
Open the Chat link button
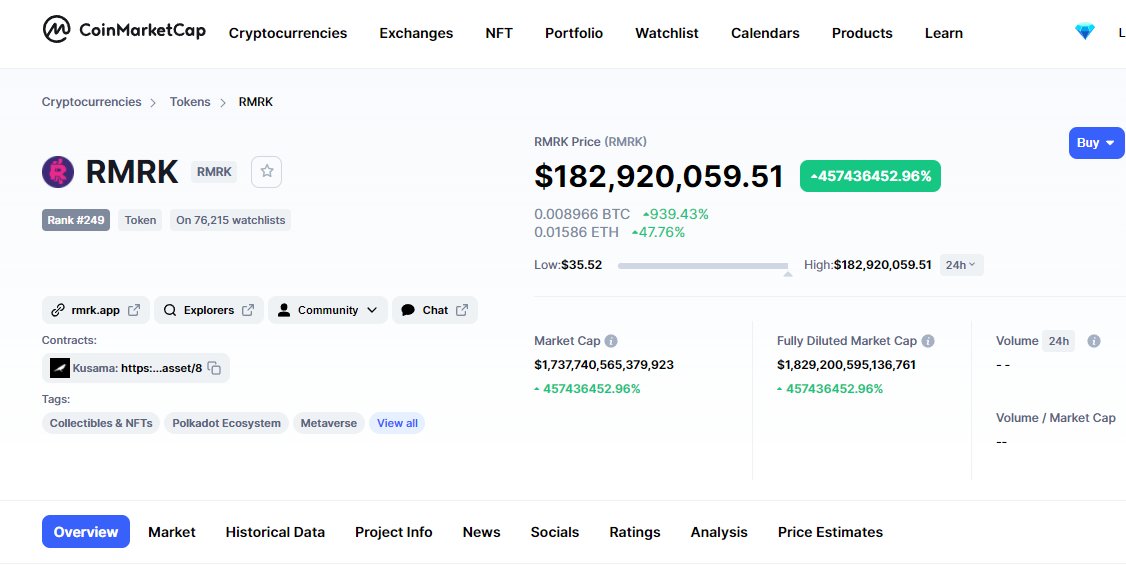pyautogui.click(x=434, y=310)
